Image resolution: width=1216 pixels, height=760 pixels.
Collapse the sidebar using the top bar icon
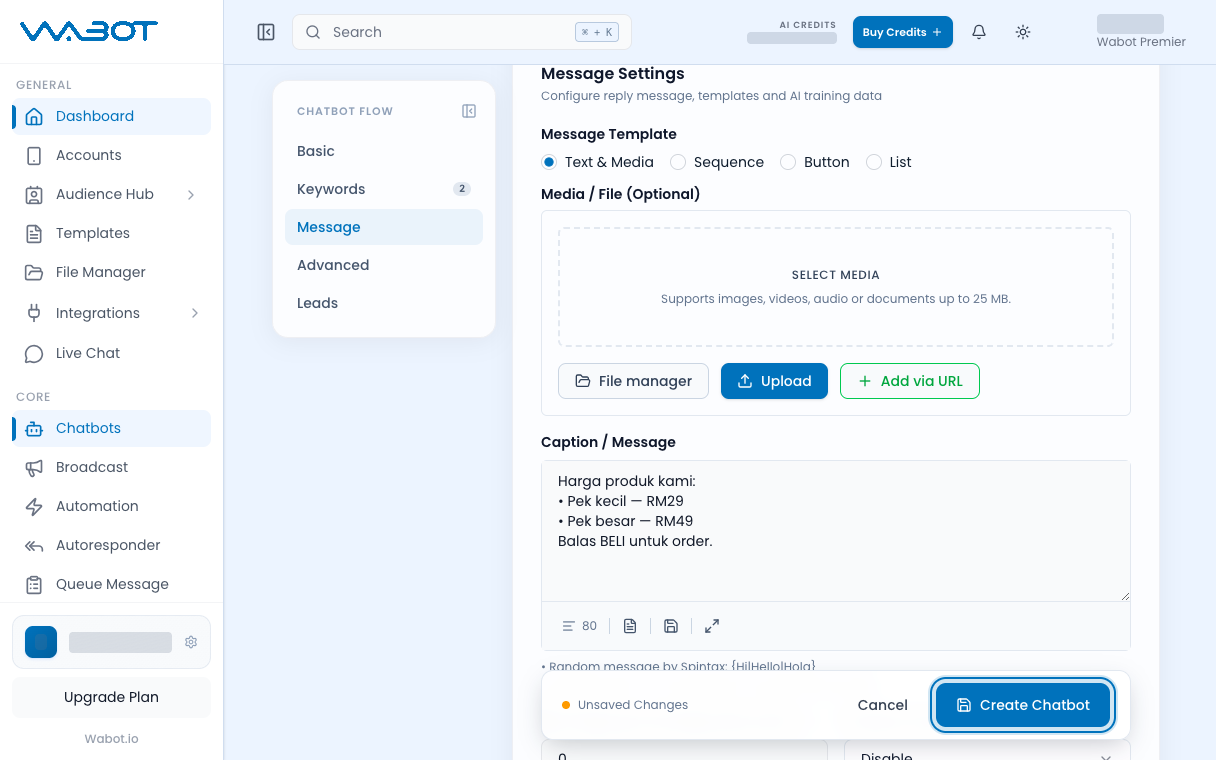(x=266, y=32)
